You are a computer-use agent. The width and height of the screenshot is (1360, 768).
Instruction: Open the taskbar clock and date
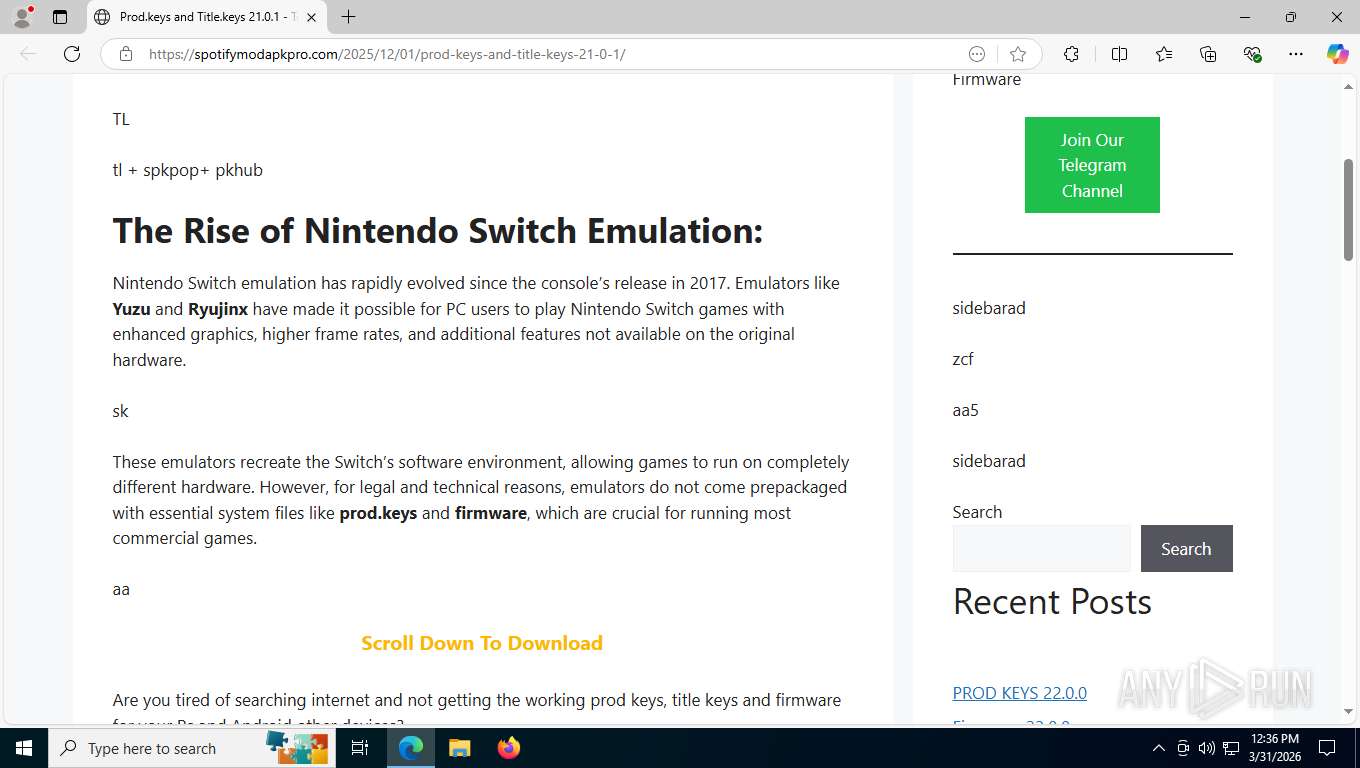click(x=1274, y=748)
